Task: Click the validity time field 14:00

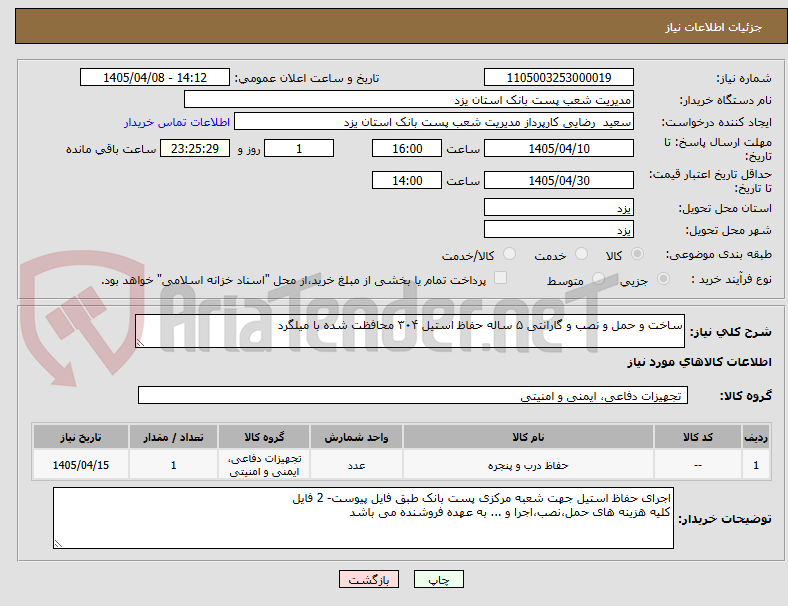Action: click(407, 180)
